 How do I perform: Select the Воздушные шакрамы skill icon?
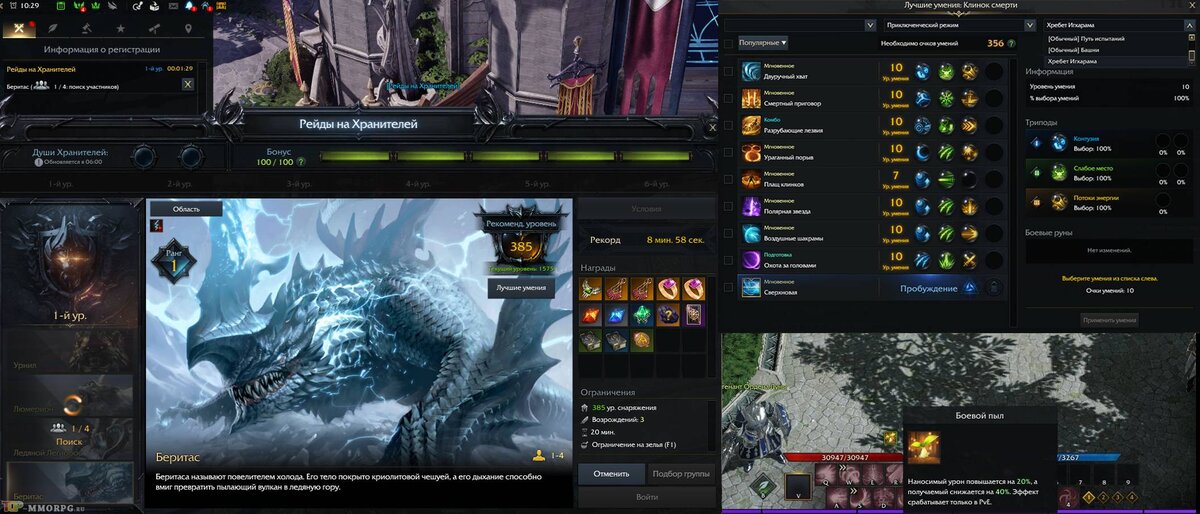pyautogui.click(x=751, y=234)
